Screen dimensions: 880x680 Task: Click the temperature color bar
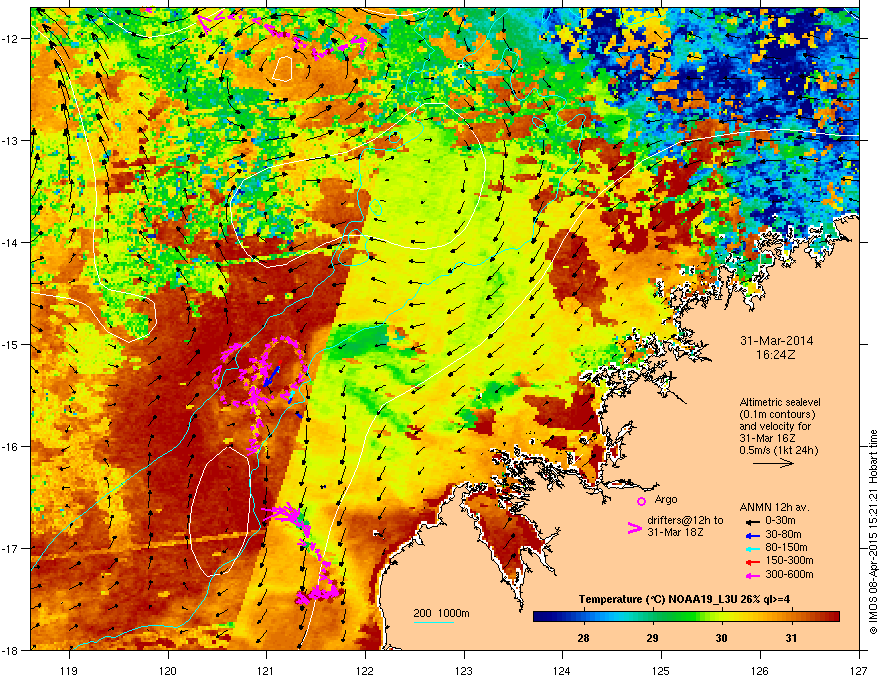(686, 617)
